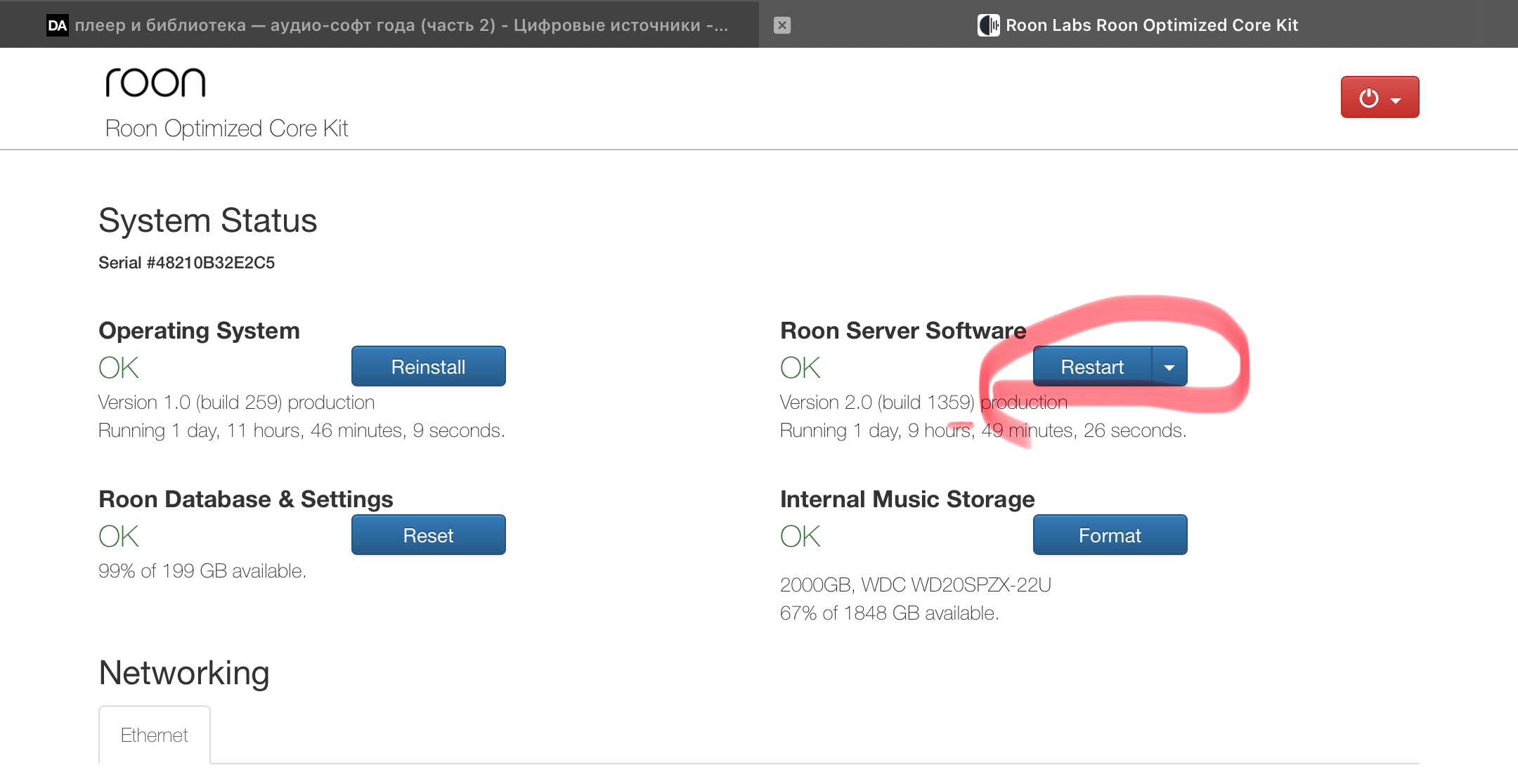Click the Operating System OK status
The width and height of the screenshot is (1518, 784).
119,367
